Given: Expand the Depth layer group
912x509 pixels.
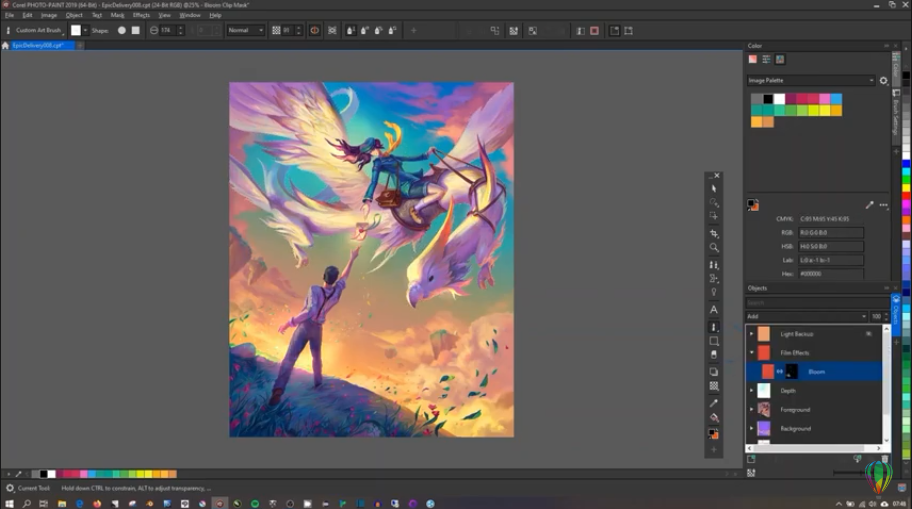Looking at the screenshot, I should [x=751, y=391].
